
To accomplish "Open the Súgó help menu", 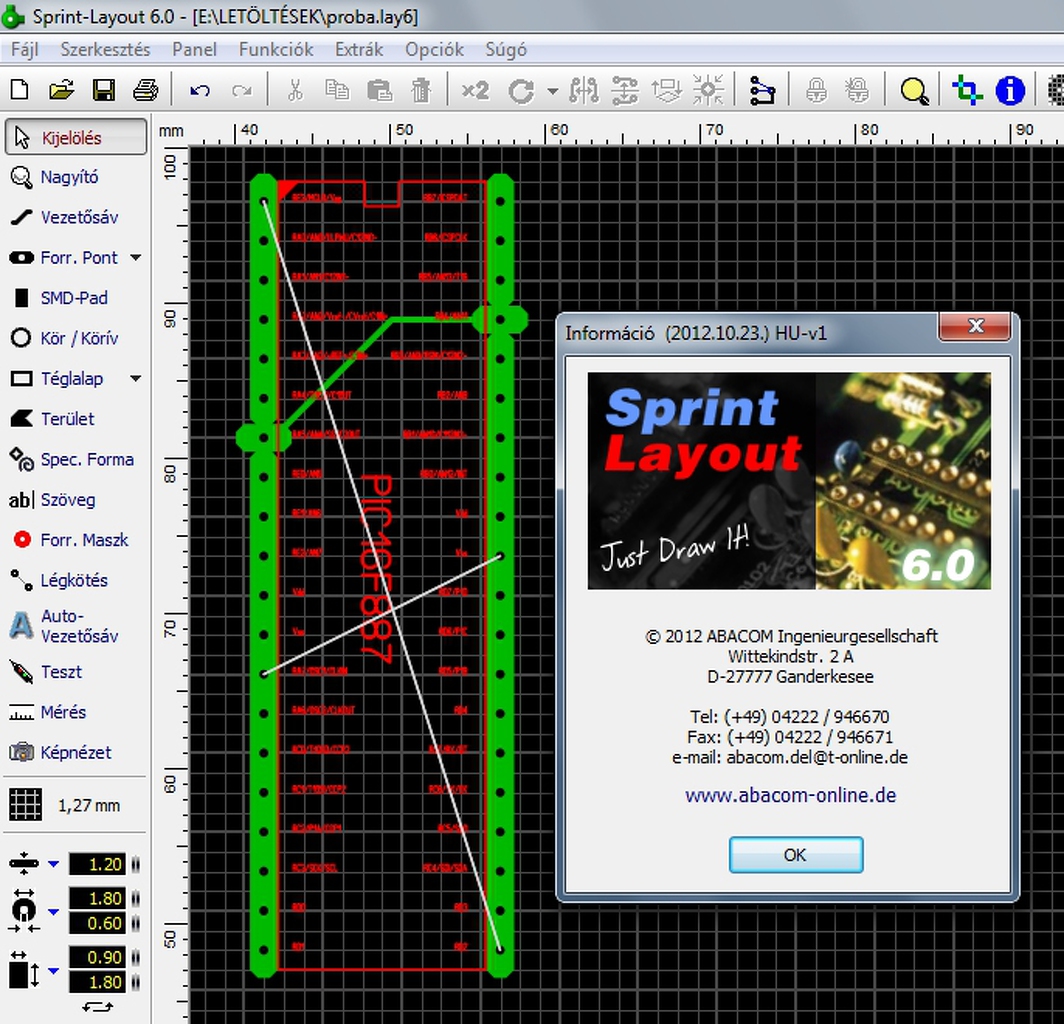I will pyautogui.click(x=506, y=50).
